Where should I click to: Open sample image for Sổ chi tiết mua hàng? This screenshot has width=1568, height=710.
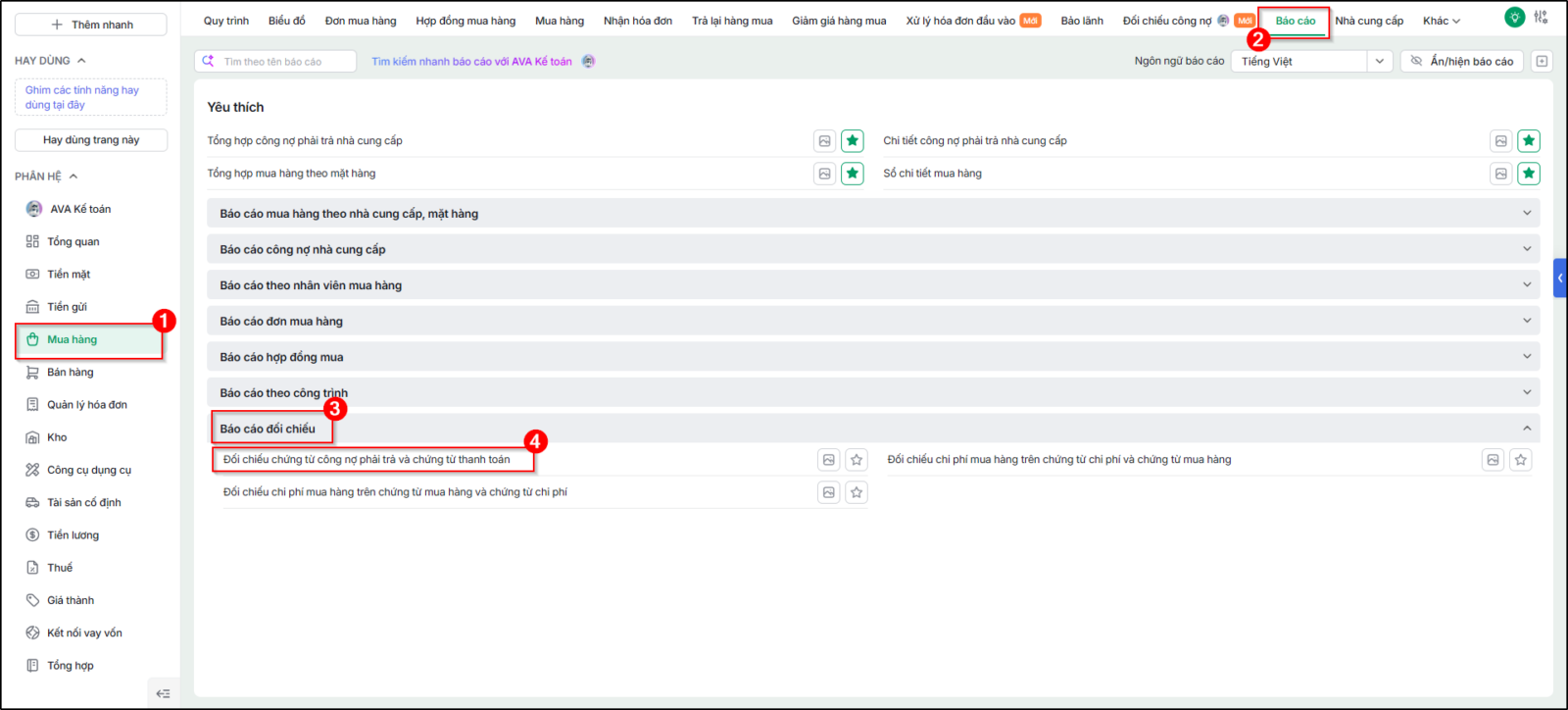click(1501, 174)
